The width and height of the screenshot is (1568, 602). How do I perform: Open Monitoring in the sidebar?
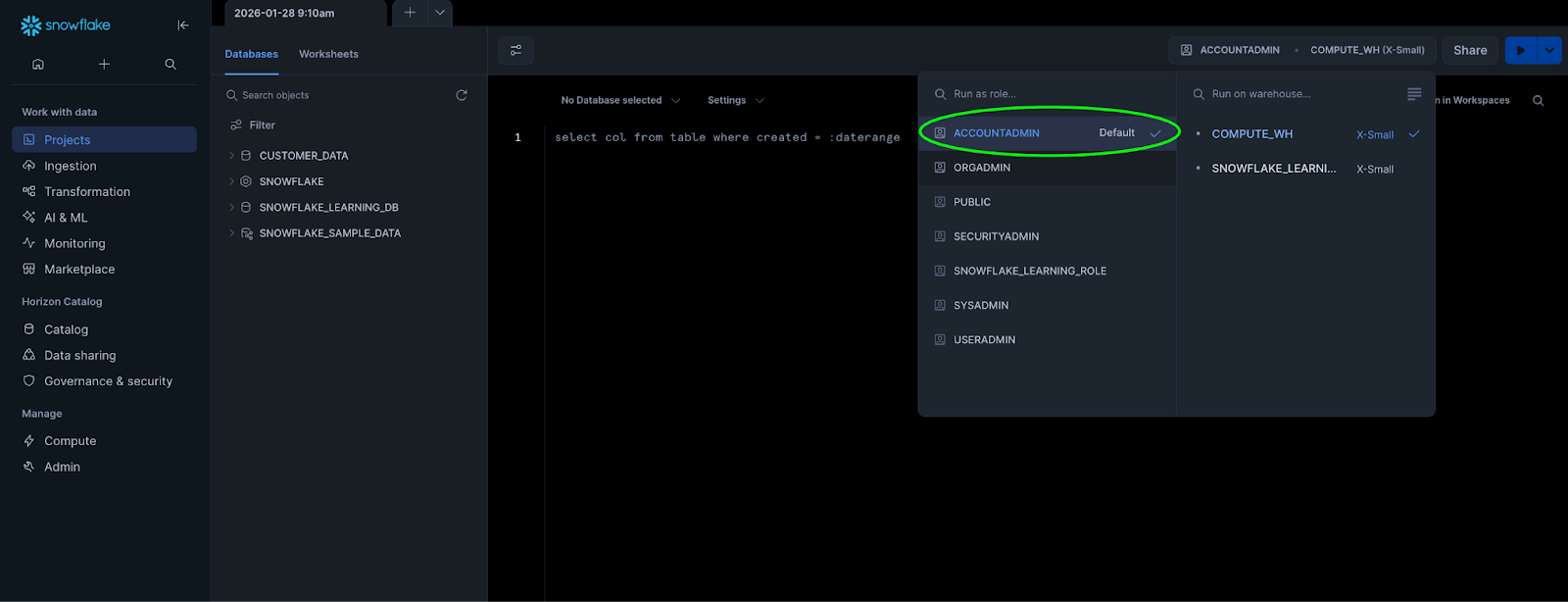coord(104,243)
